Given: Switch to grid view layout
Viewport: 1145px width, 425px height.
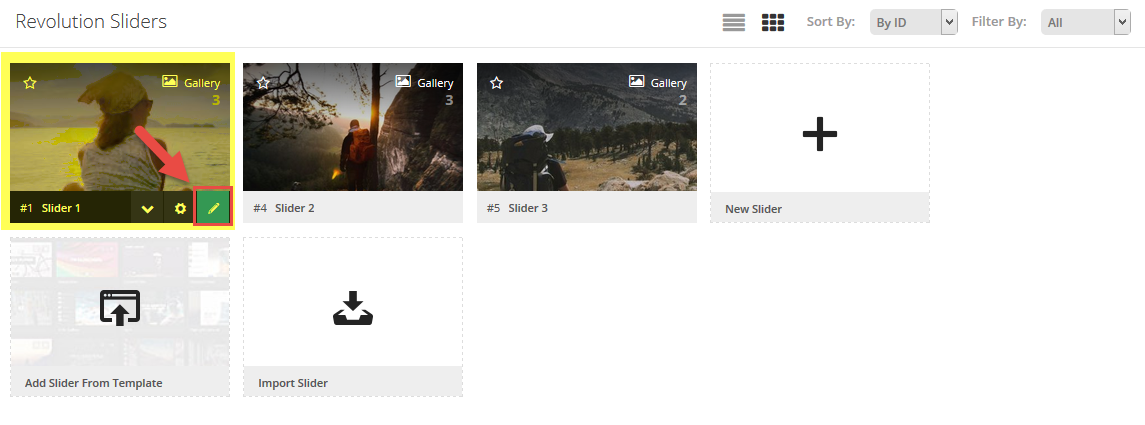Looking at the screenshot, I should click(x=773, y=22).
